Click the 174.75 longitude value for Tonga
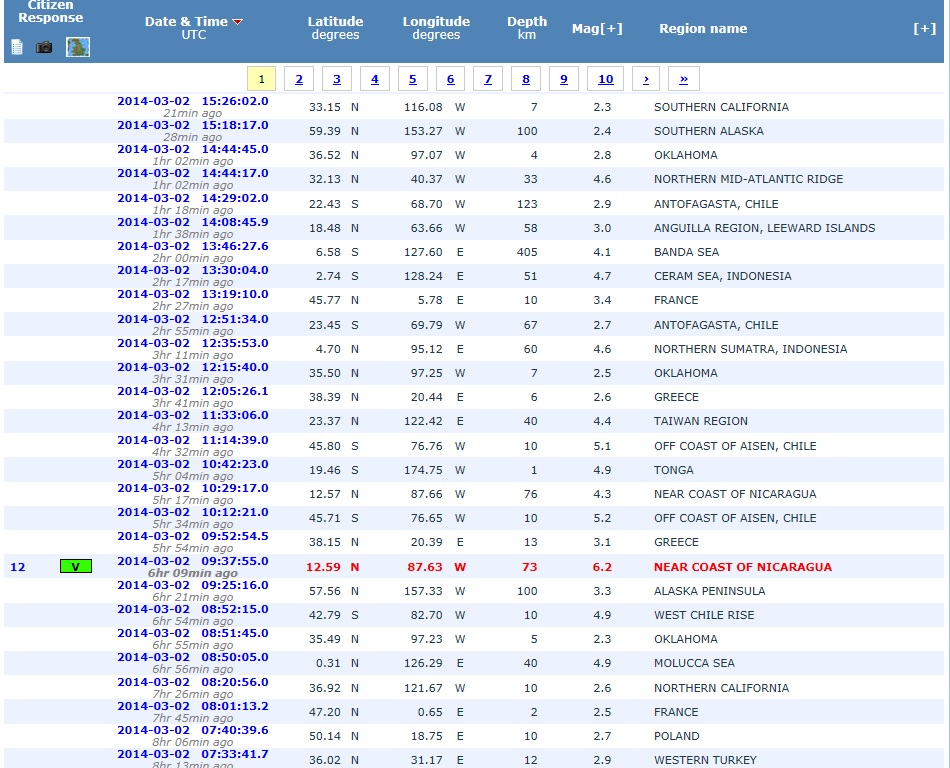The width and height of the screenshot is (950, 768). click(423, 470)
